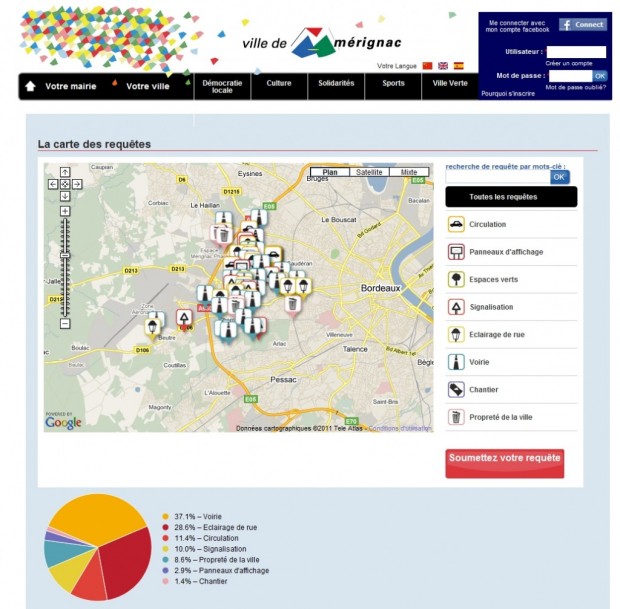The width and height of the screenshot is (620, 609).
Task: Click the home icon beside Votre mairie
Action: (30, 86)
